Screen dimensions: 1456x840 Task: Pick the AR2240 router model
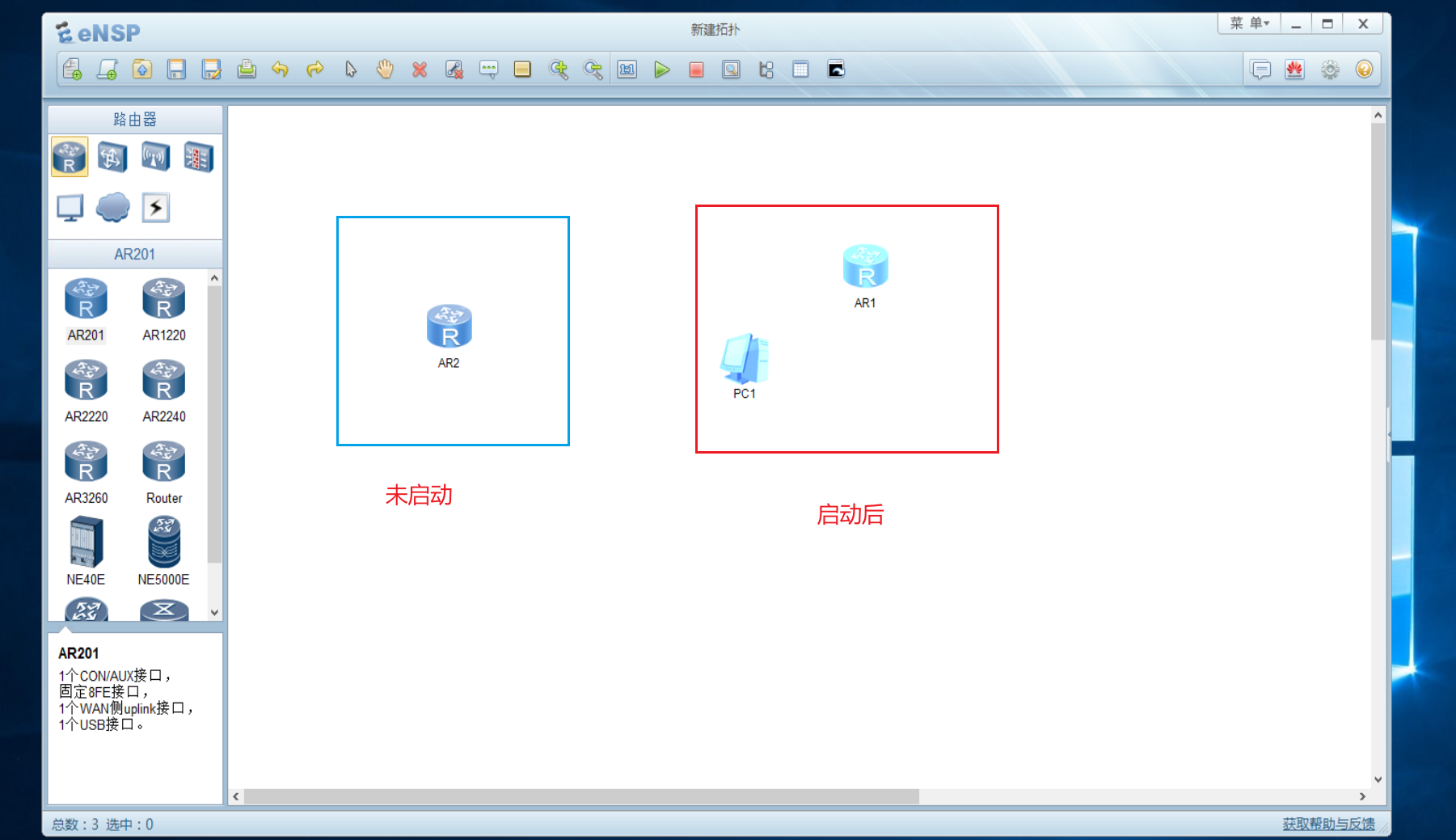[164, 392]
